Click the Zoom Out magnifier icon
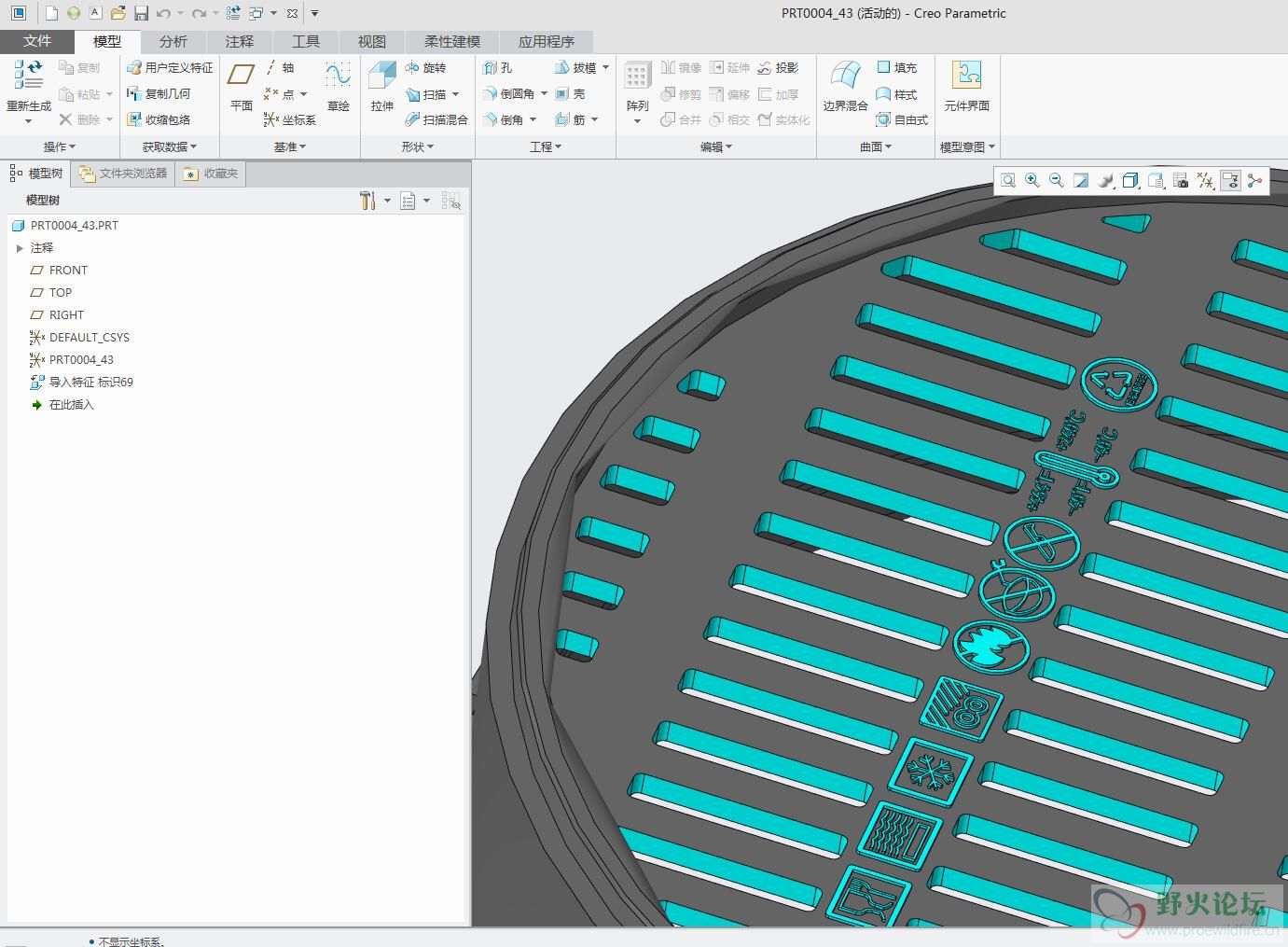This screenshot has width=1288, height=947. pyautogui.click(x=1057, y=180)
